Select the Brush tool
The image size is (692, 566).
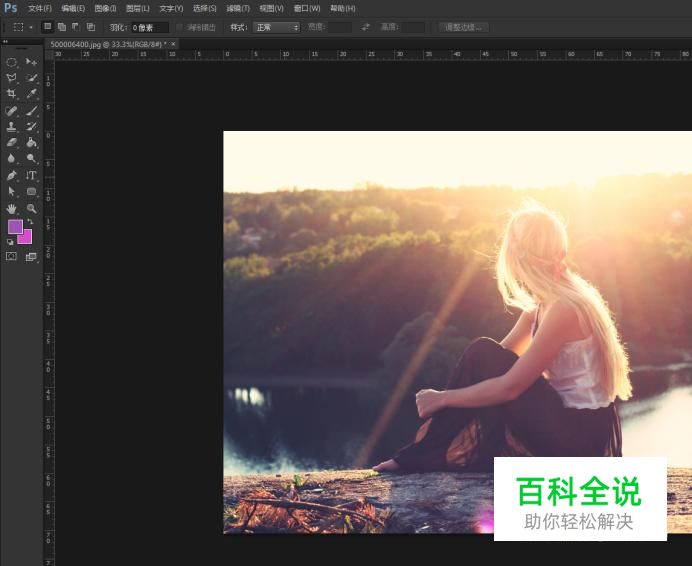pos(31,110)
